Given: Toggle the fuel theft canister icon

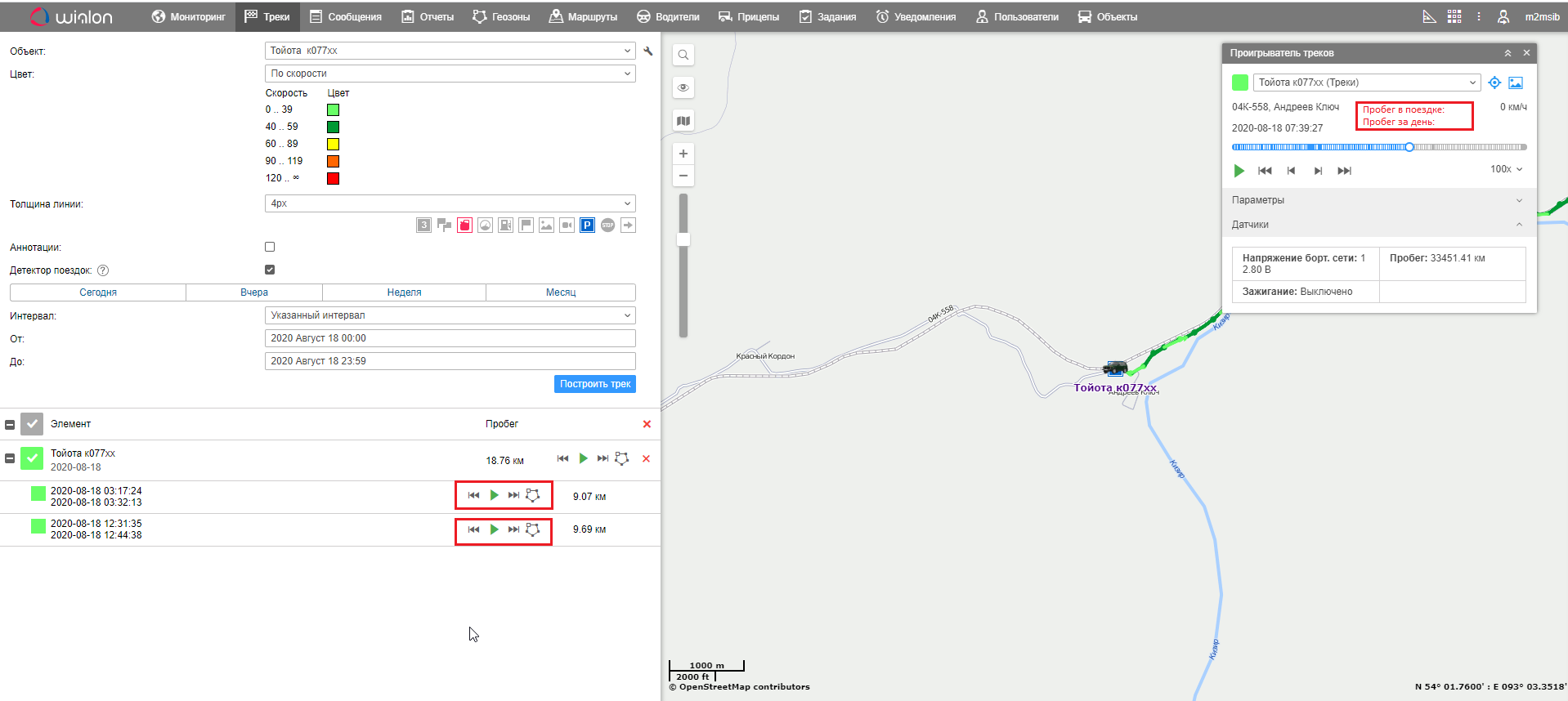Looking at the screenshot, I should 464,225.
